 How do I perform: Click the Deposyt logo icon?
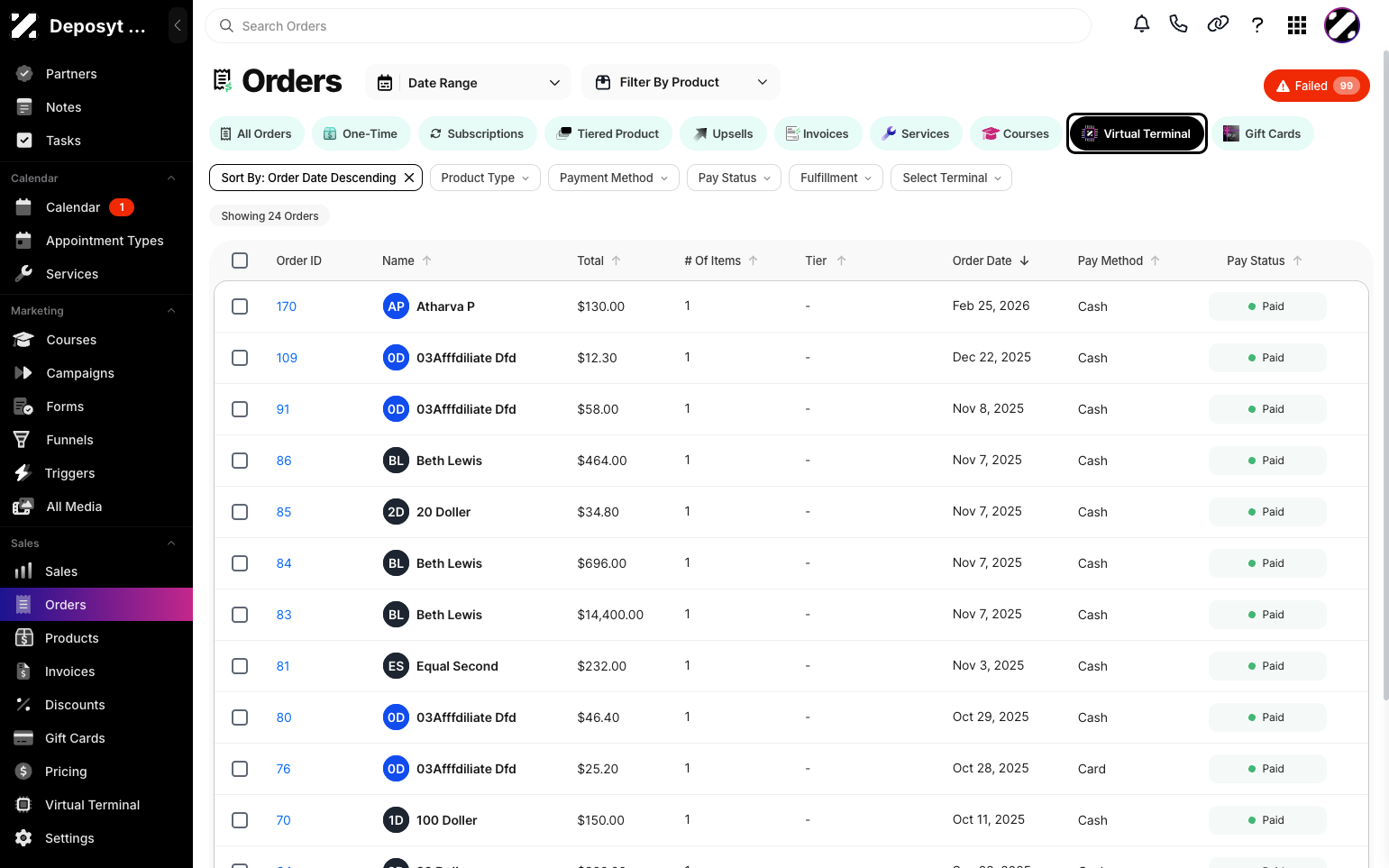coord(24,25)
